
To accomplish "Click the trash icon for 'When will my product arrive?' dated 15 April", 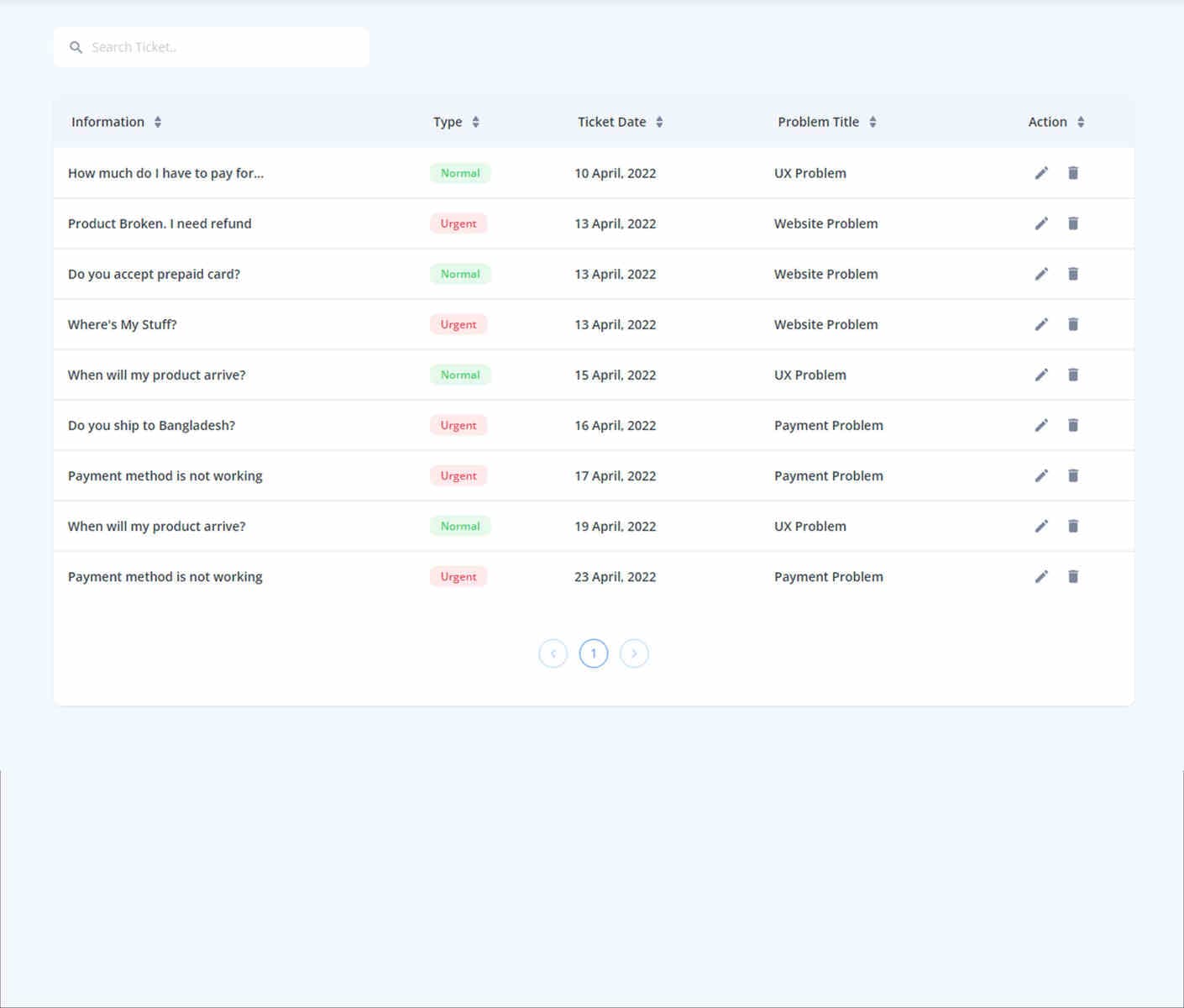I will pyautogui.click(x=1073, y=375).
